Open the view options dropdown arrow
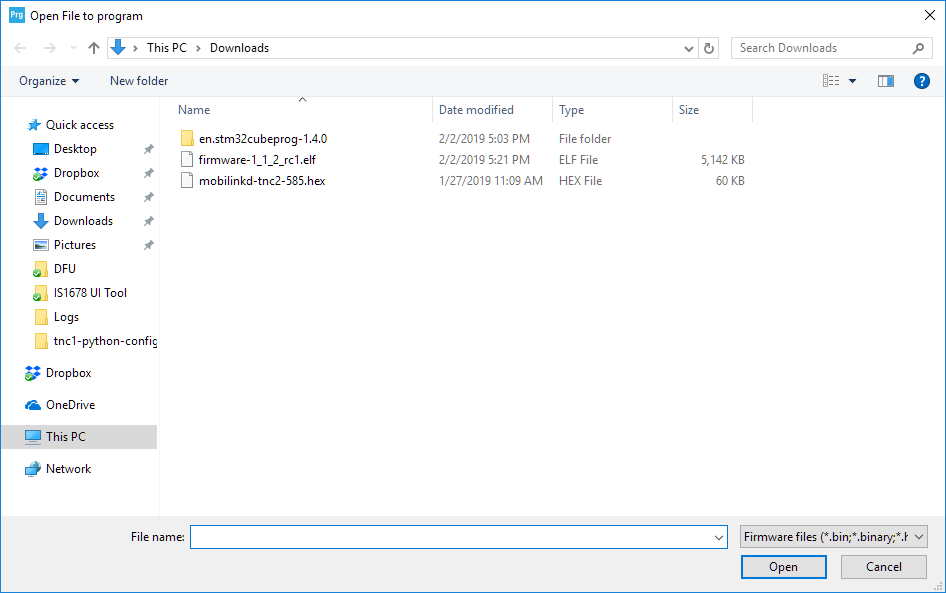946x593 pixels. pyautogui.click(x=852, y=81)
